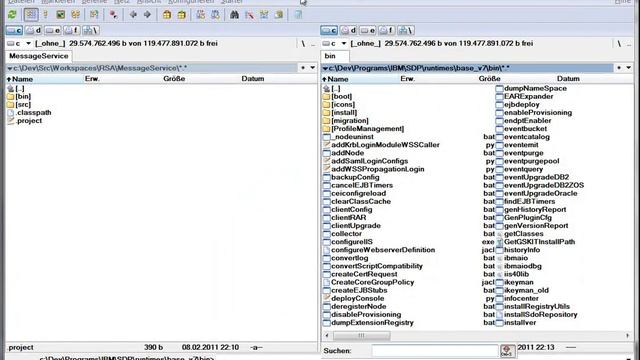The width and height of the screenshot is (640, 360).
Task: Select [bin] folder in left panel
Action: tap(19, 97)
